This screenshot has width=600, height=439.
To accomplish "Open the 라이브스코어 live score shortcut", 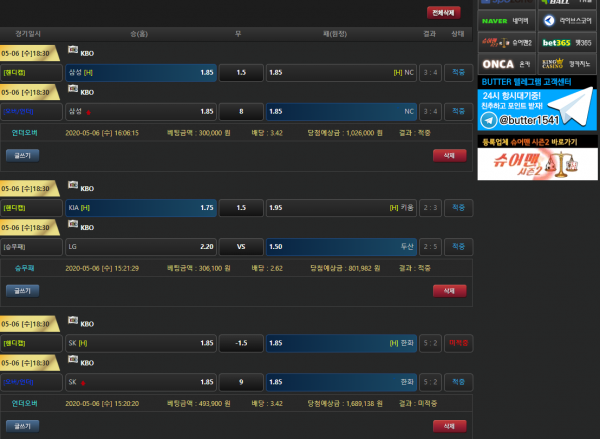I will coord(568,20).
